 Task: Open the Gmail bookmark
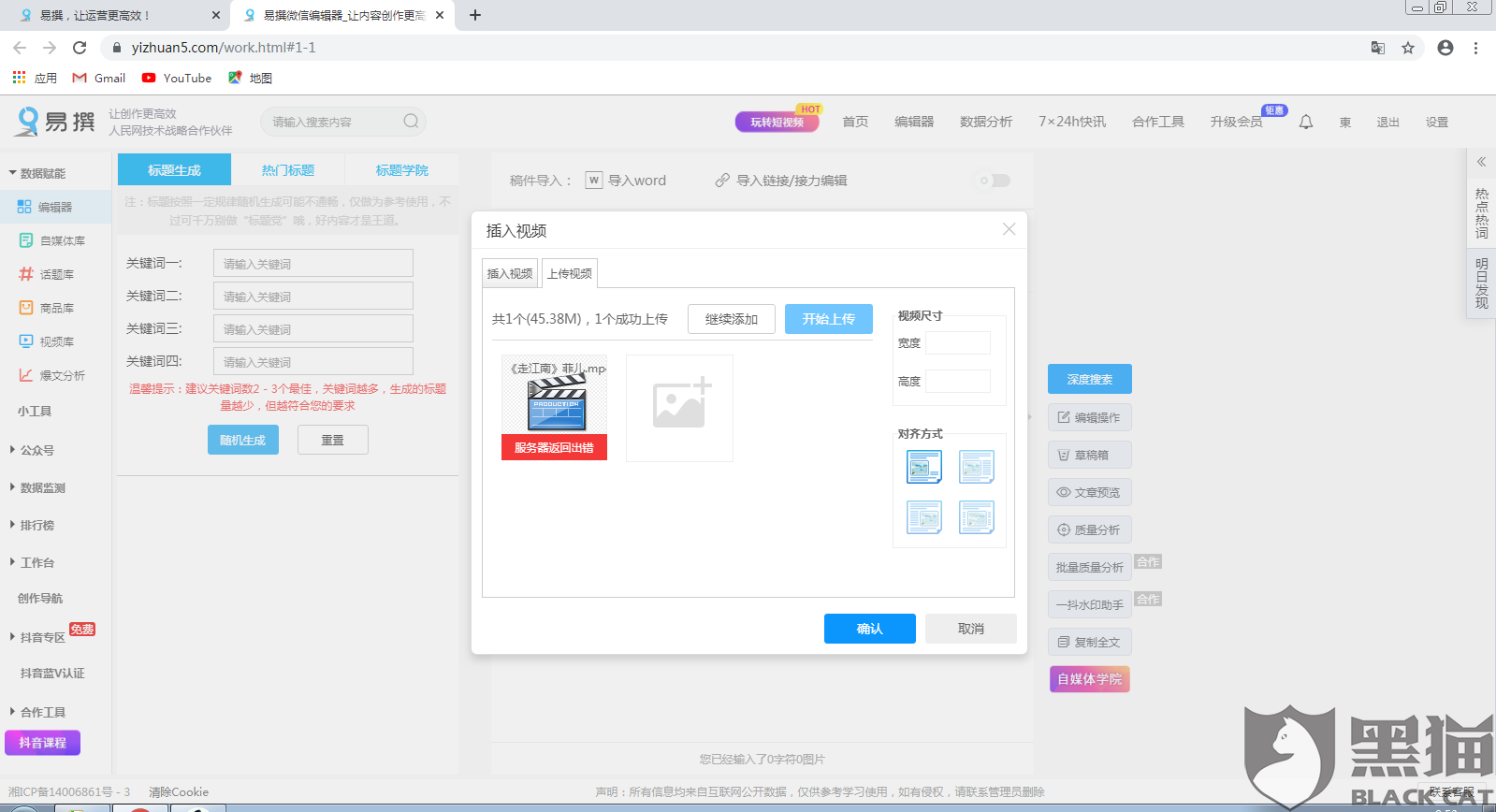point(99,78)
